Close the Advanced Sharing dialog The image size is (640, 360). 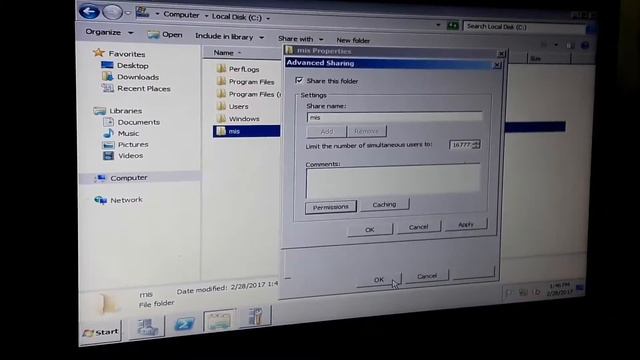click(497, 65)
